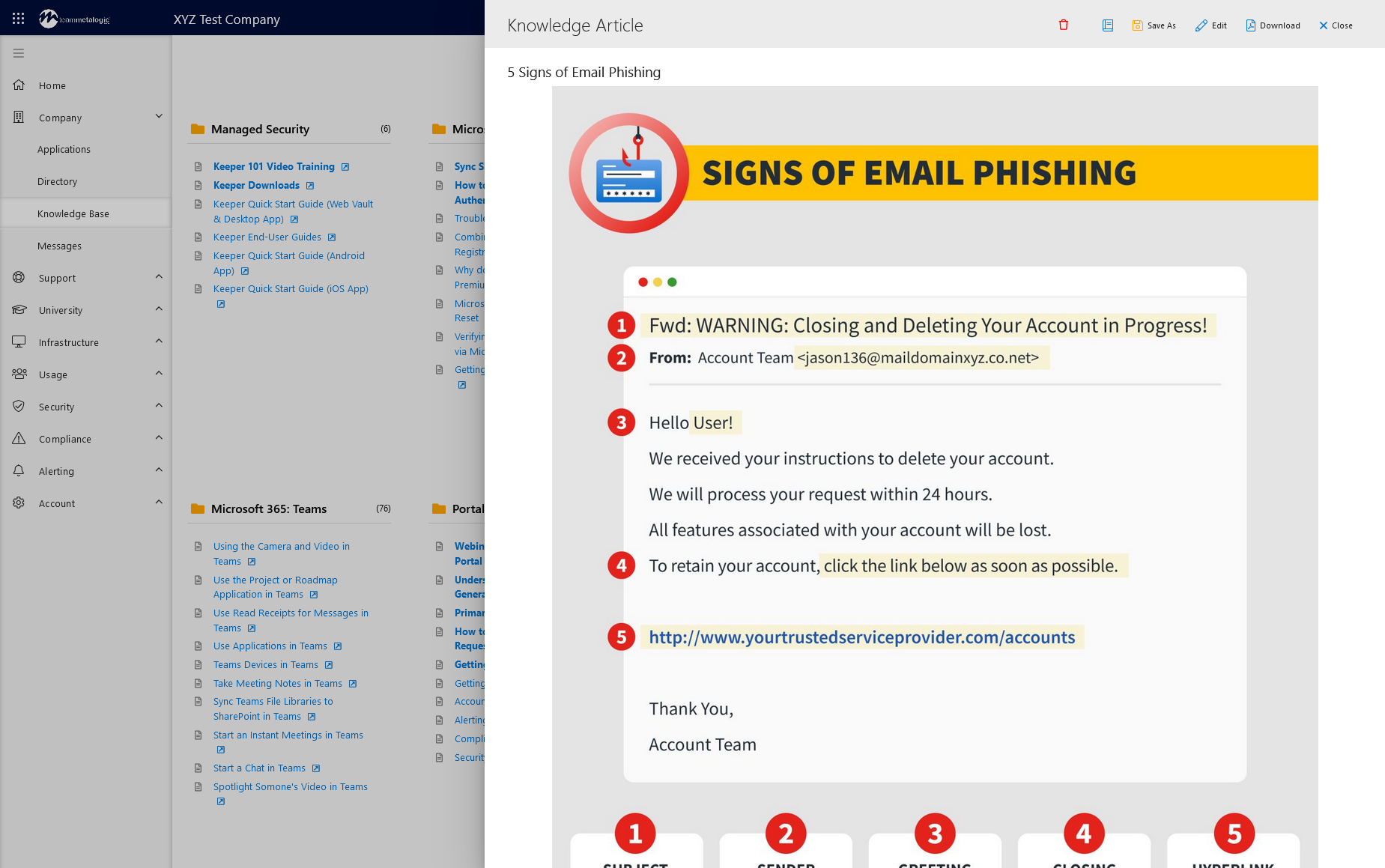The height and width of the screenshot is (868, 1385).
Task: Click the Company building icon
Action: pos(19,117)
